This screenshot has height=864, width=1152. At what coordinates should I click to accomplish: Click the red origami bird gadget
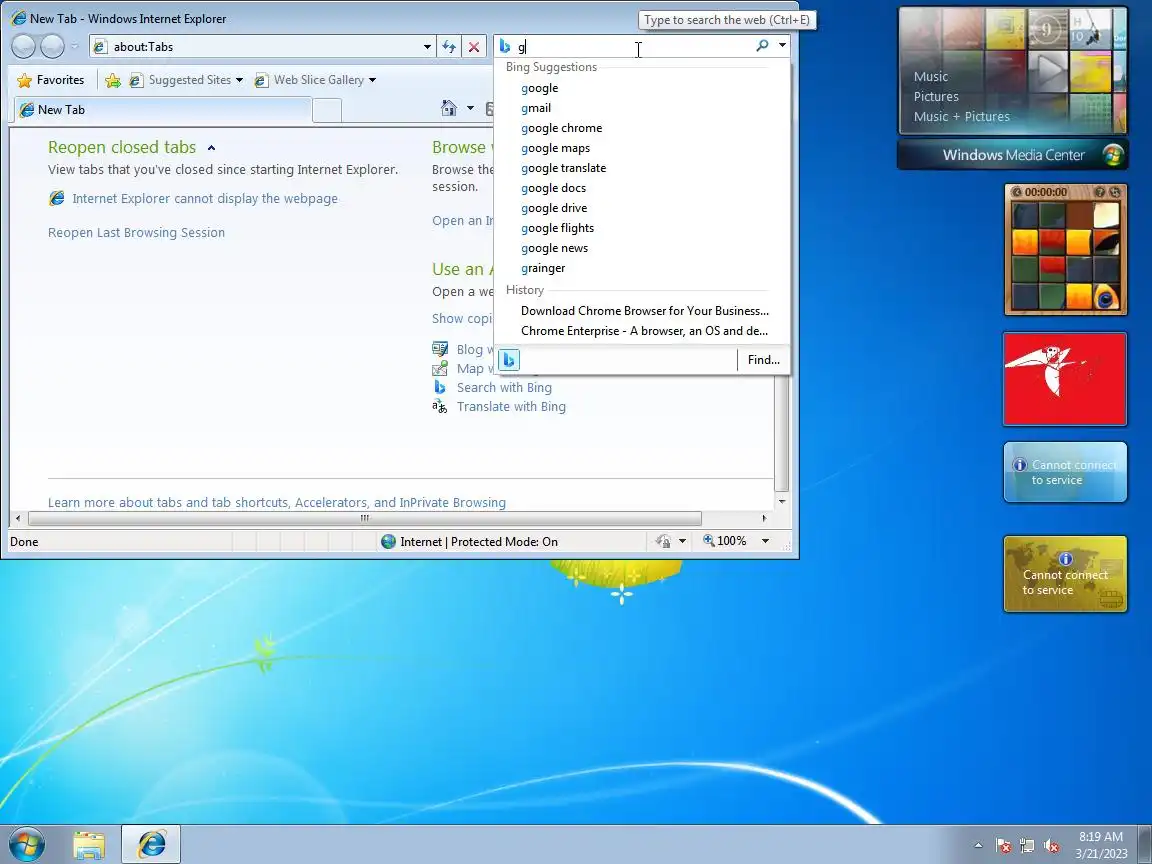coord(1065,378)
